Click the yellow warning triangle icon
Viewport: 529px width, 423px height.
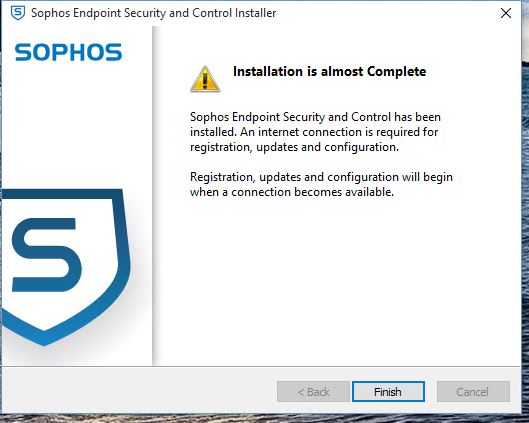point(205,79)
